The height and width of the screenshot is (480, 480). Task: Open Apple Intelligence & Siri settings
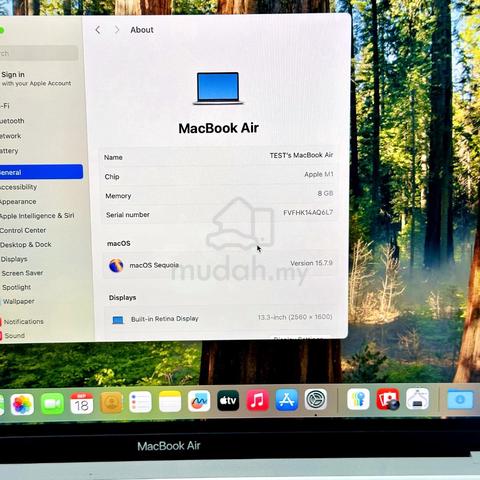click(37, 216)
